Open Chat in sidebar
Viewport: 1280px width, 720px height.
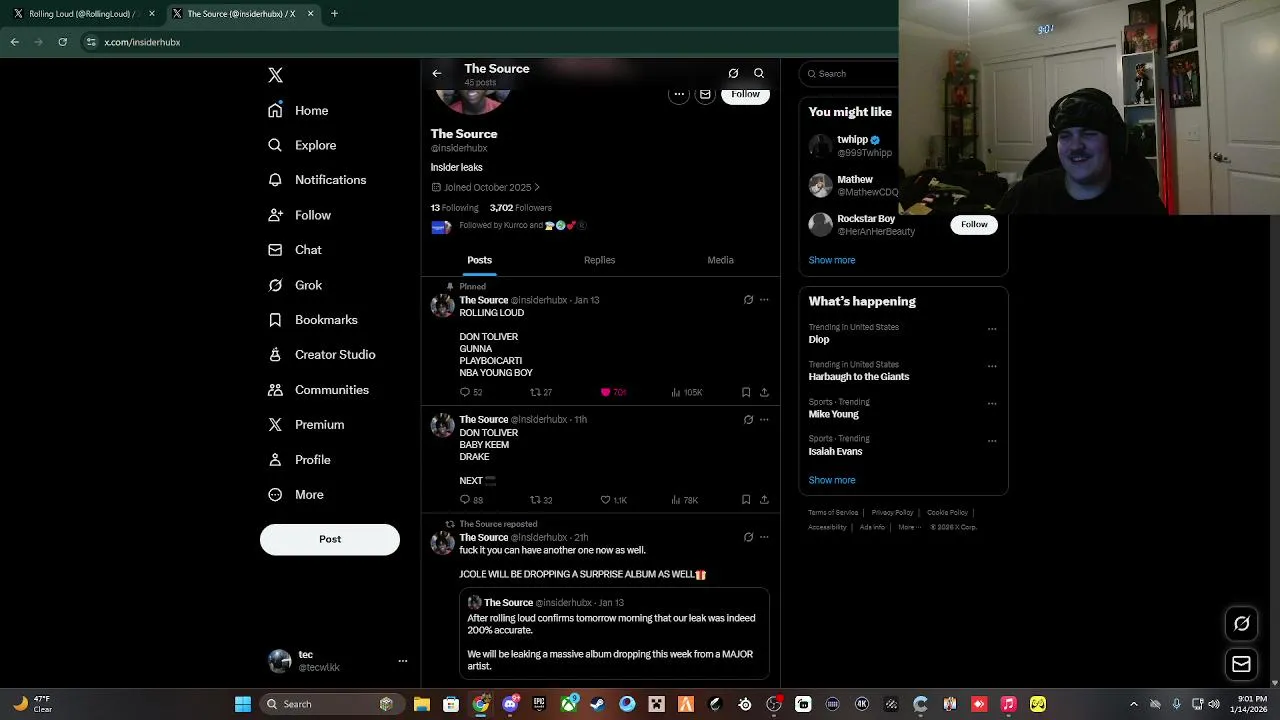(295, 250)
